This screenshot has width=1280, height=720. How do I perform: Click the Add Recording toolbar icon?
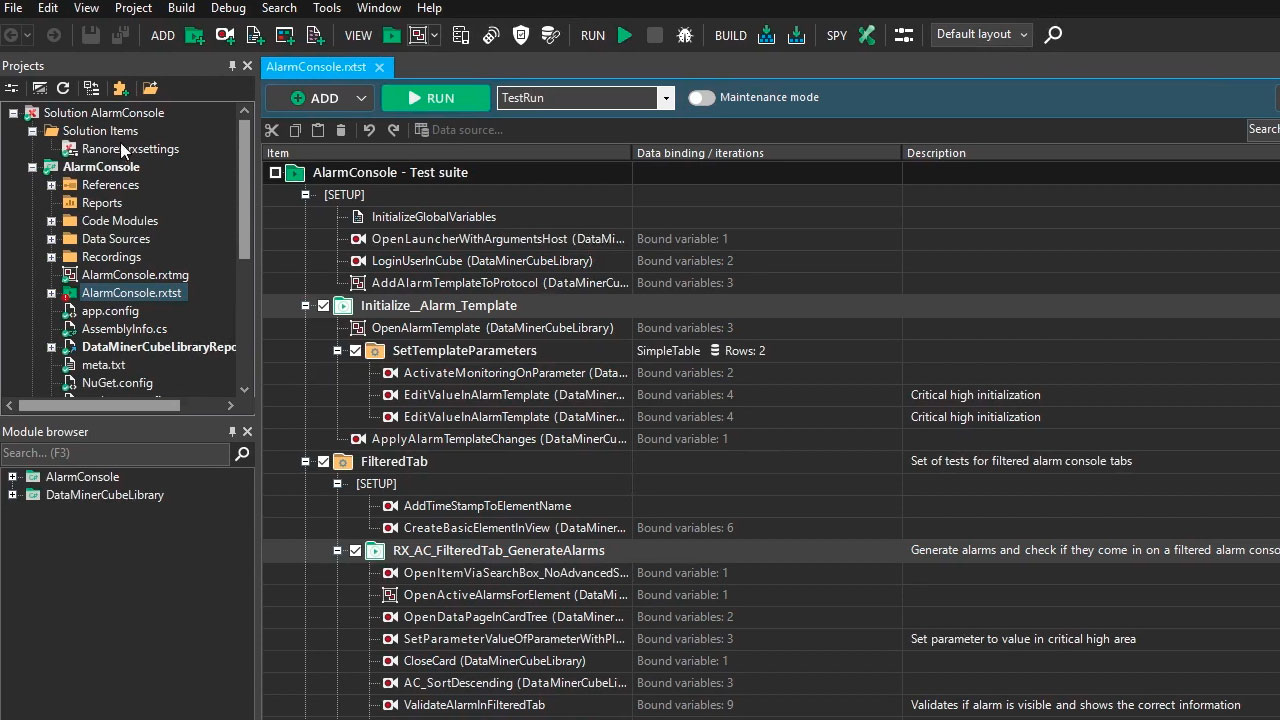coord(225,35)
